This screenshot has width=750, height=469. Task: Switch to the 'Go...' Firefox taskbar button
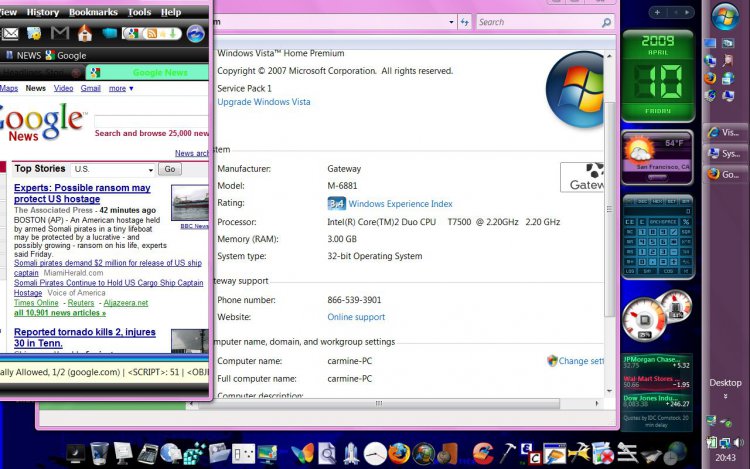point(725,175)
